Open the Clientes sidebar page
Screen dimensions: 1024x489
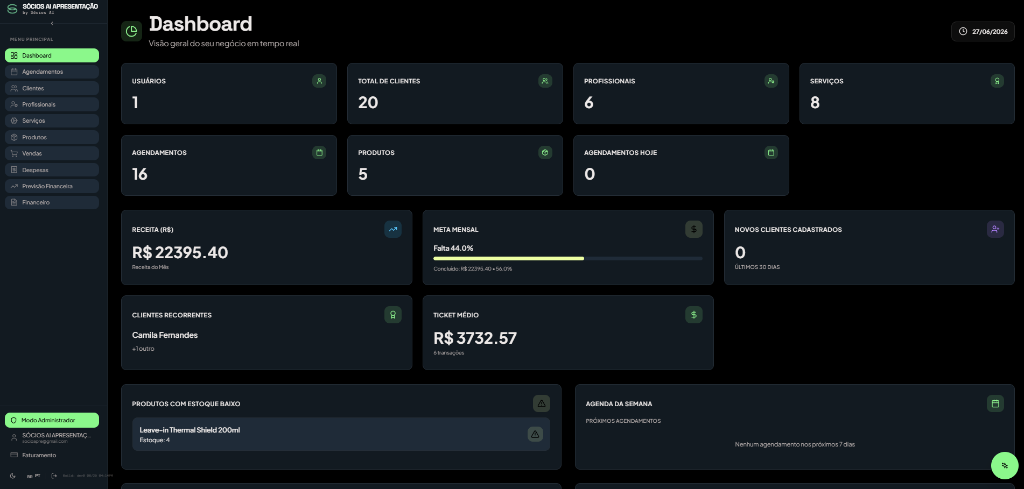52,88
